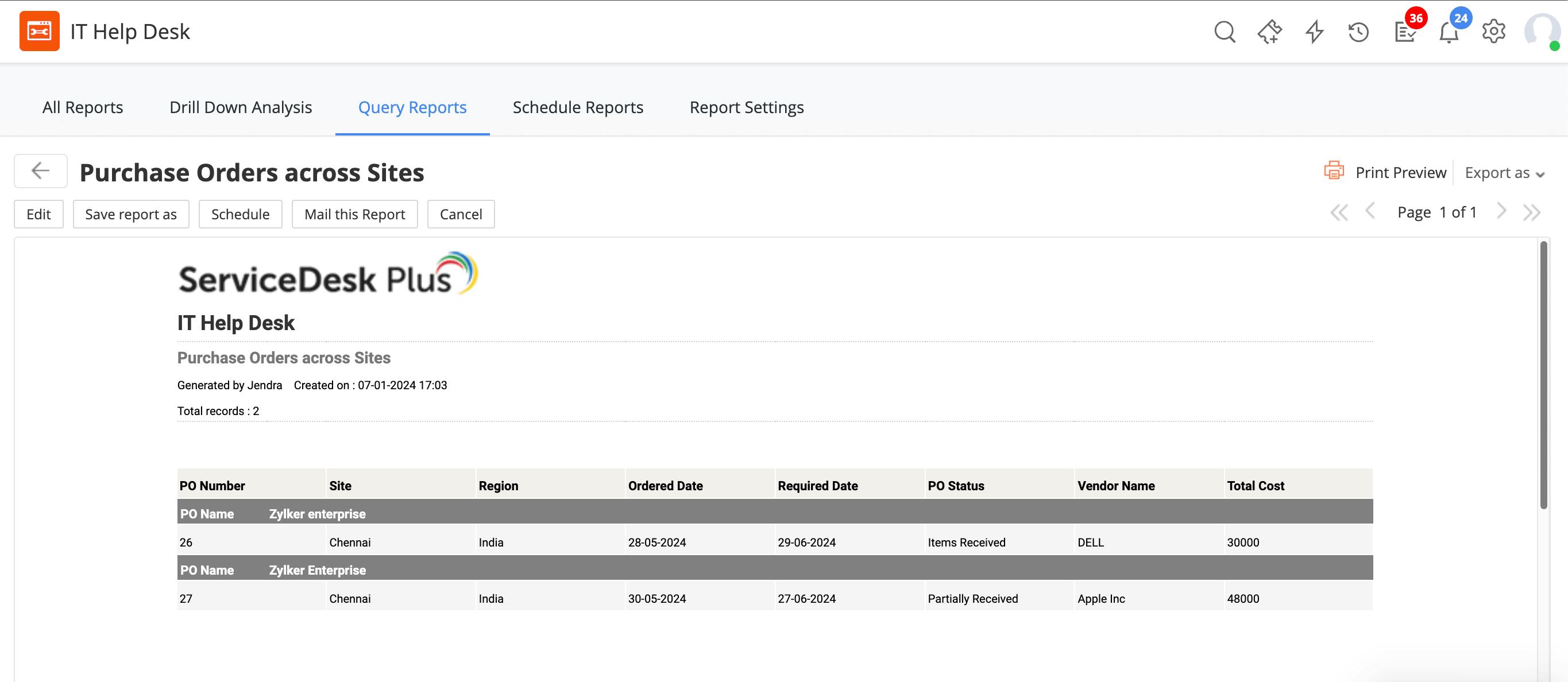Click the Edit report button
Viewport: 1568px width, 682px height.
[38, 214]
